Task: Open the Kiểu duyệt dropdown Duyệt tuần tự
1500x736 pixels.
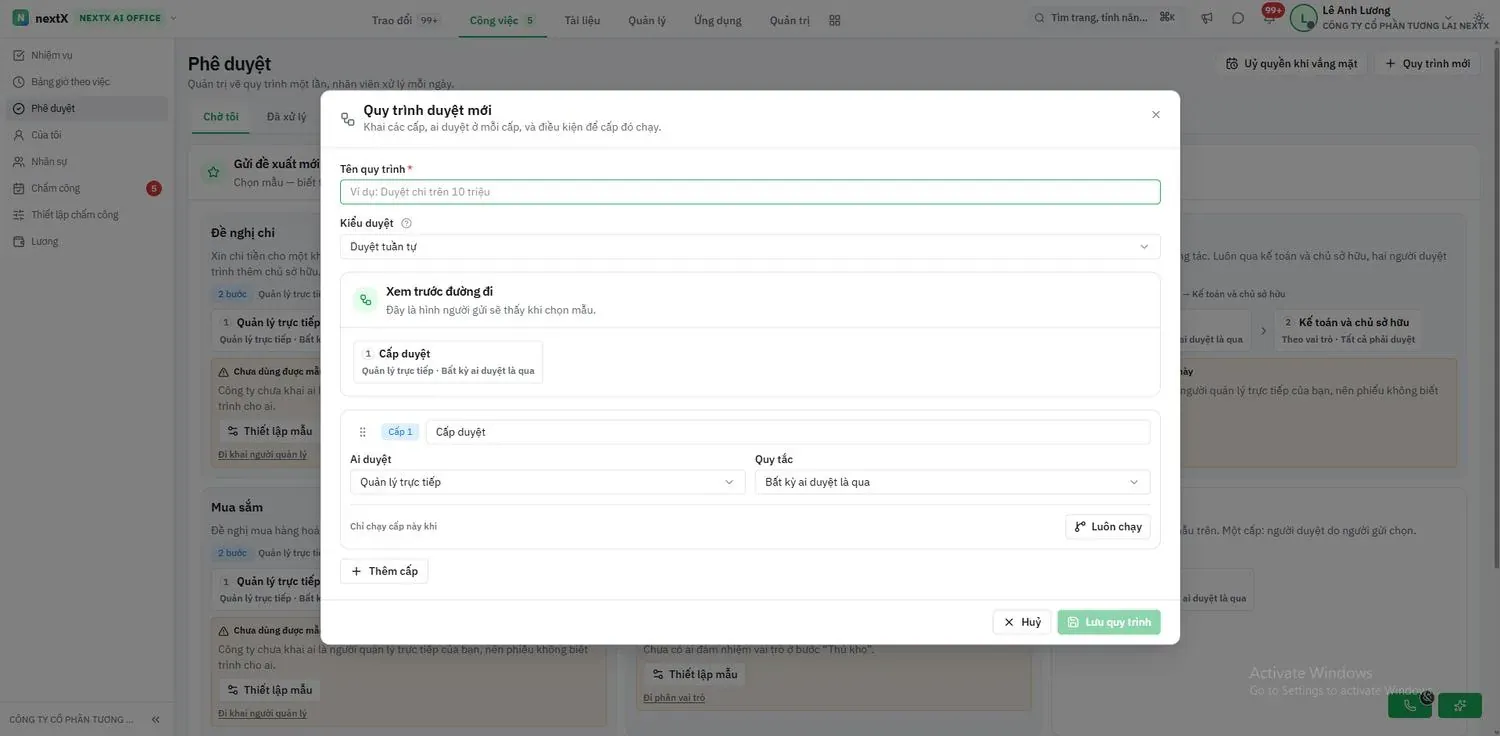Action: coord(750,246)
